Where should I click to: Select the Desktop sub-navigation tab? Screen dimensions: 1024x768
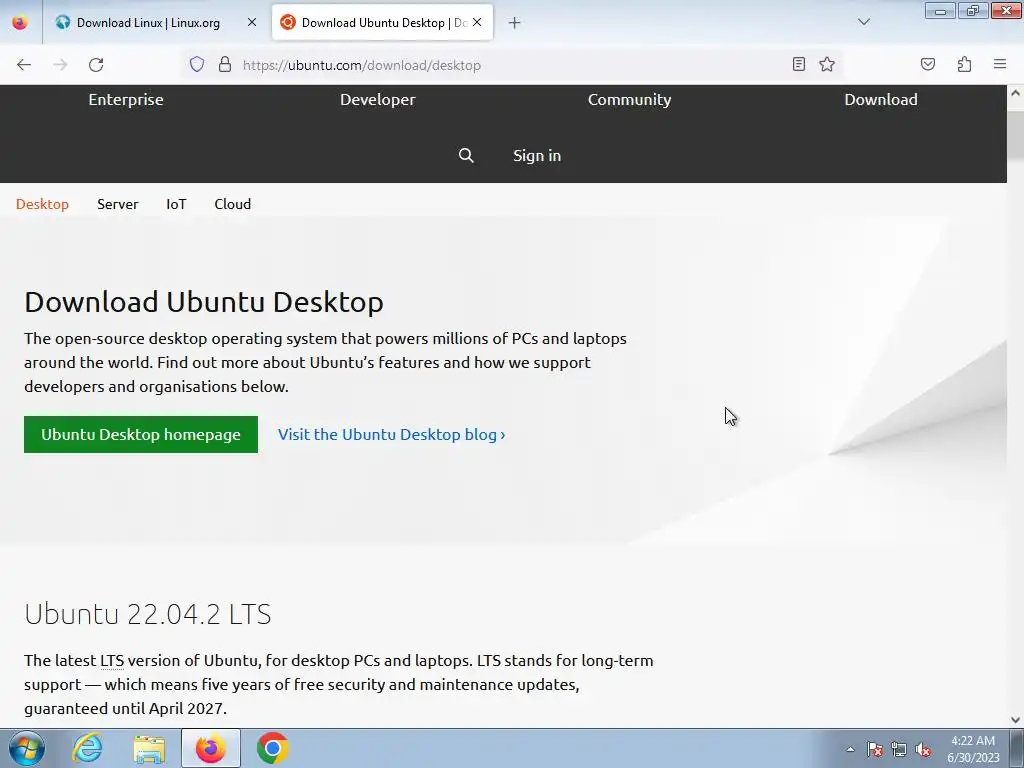[42, 204]
